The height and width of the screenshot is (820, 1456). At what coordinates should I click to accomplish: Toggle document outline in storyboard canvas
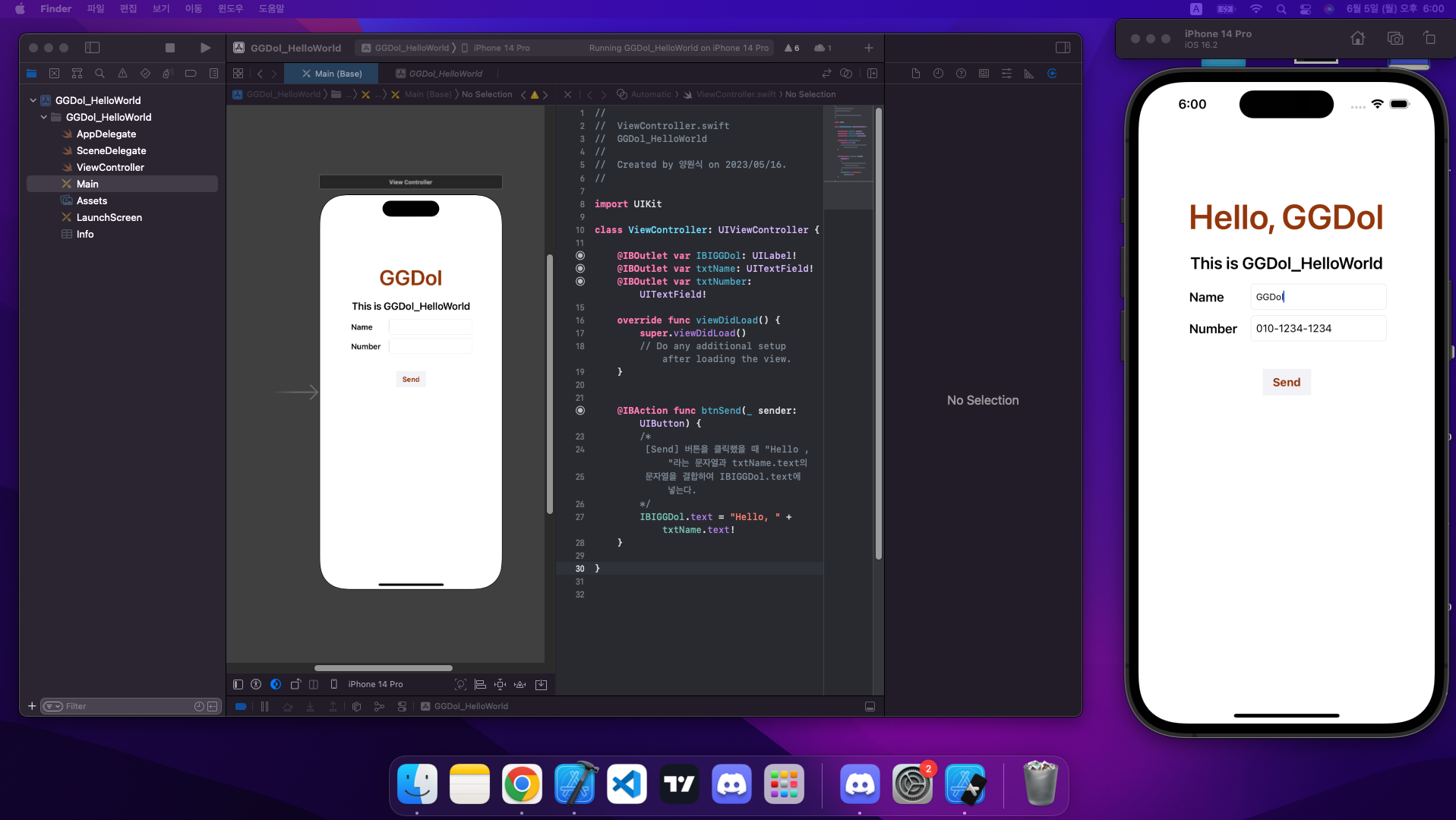click(238, 685)
